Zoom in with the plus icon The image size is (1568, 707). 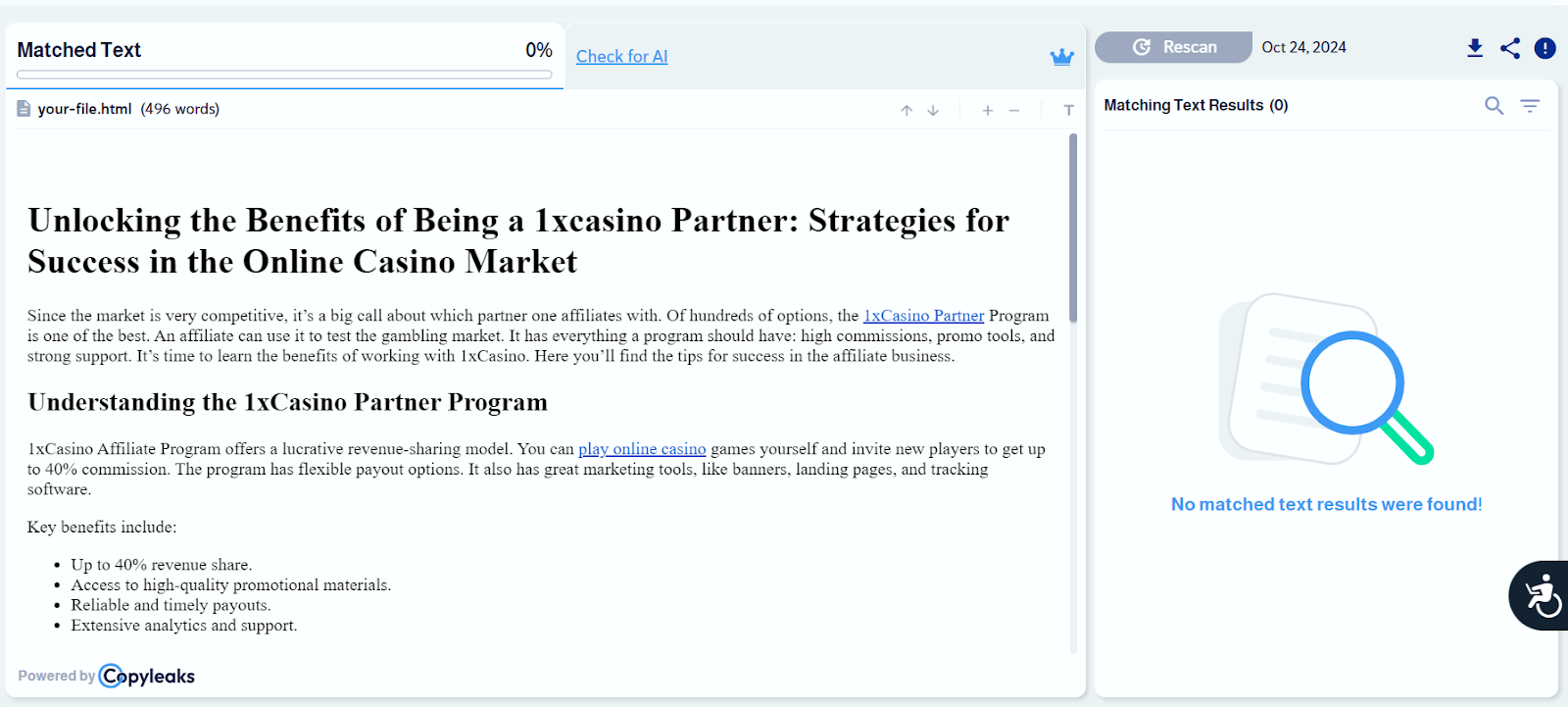(x=988, y=111)
